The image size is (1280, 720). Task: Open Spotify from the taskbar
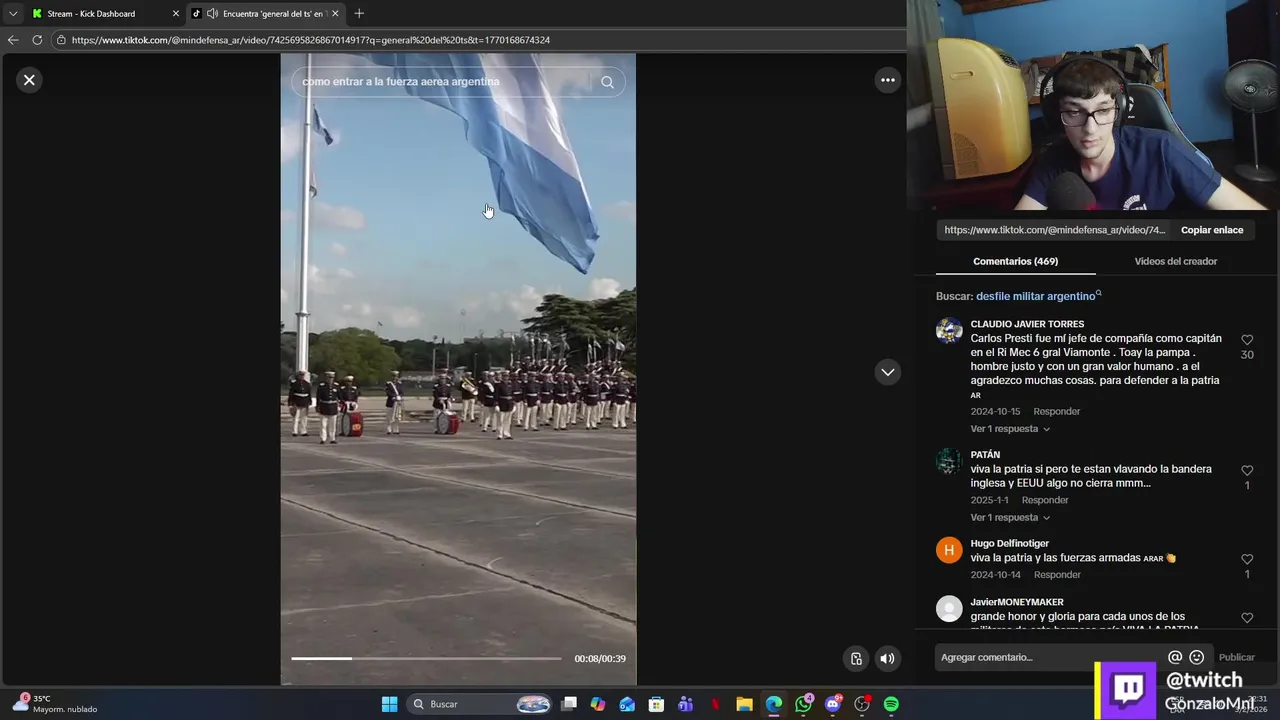[891, 704]
